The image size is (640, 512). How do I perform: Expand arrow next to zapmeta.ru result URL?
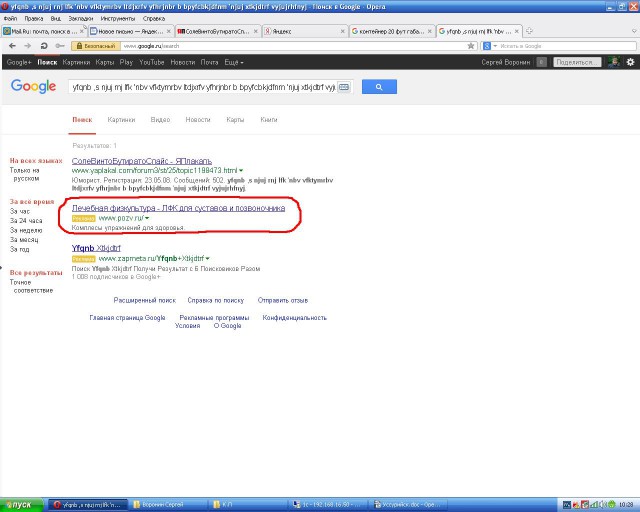tap(207, 258)
